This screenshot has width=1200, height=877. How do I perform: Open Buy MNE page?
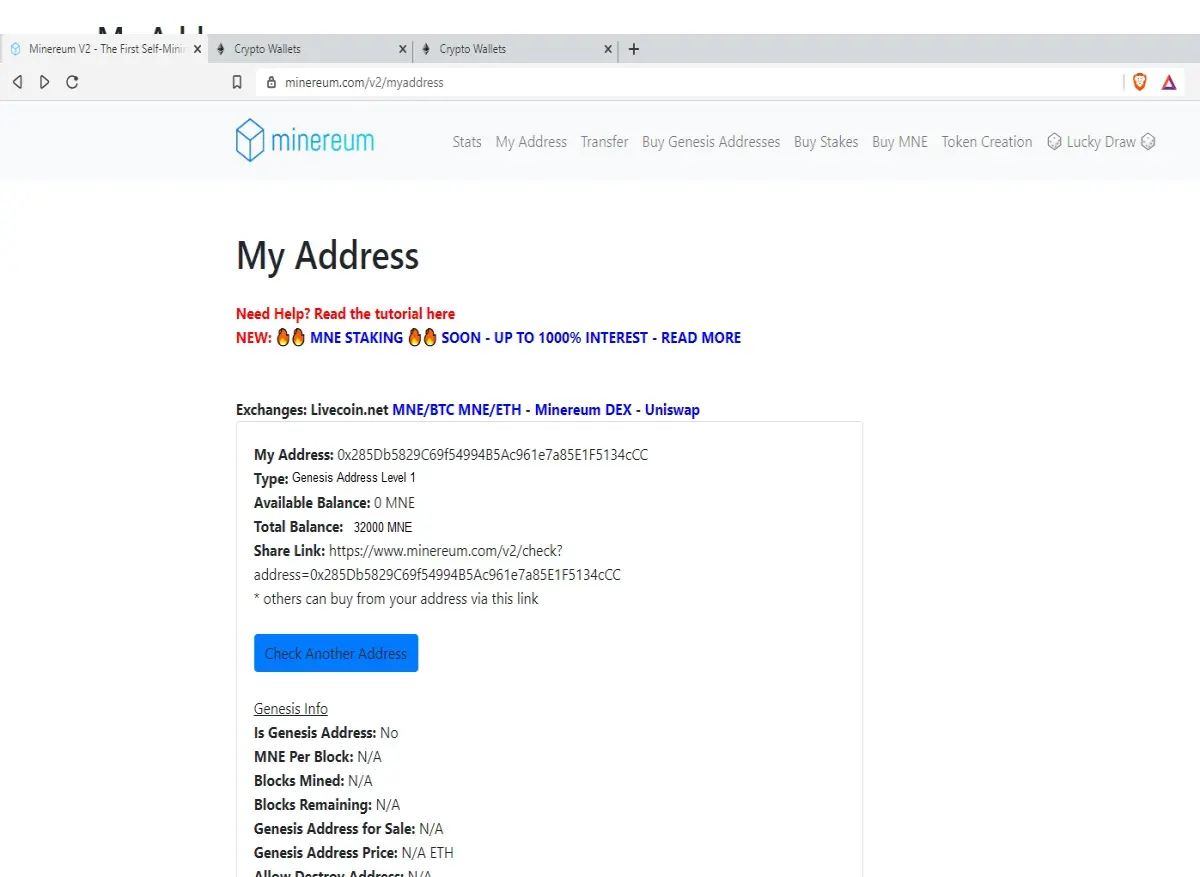[x=900, y=142]
